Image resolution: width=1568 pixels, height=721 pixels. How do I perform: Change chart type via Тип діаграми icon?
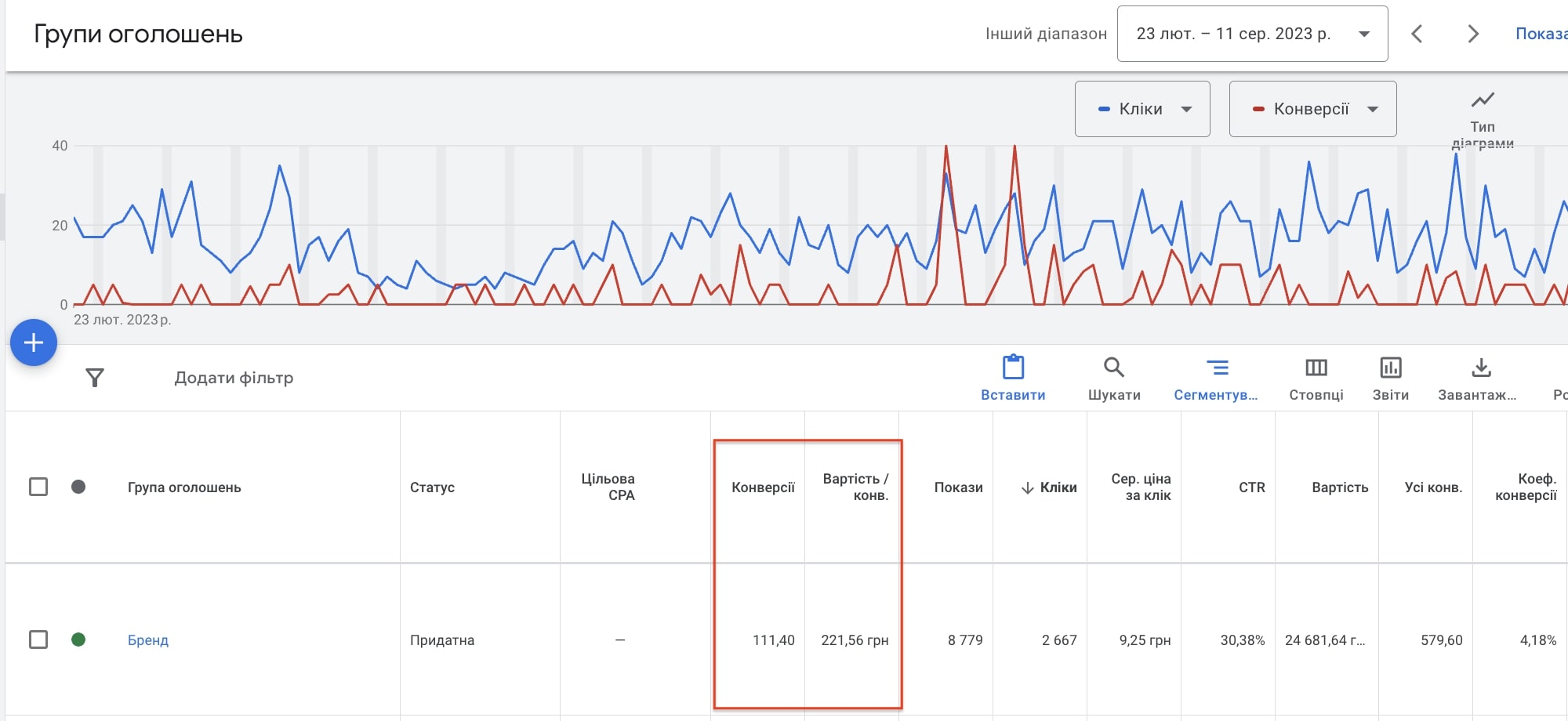tap(1482, 100)
